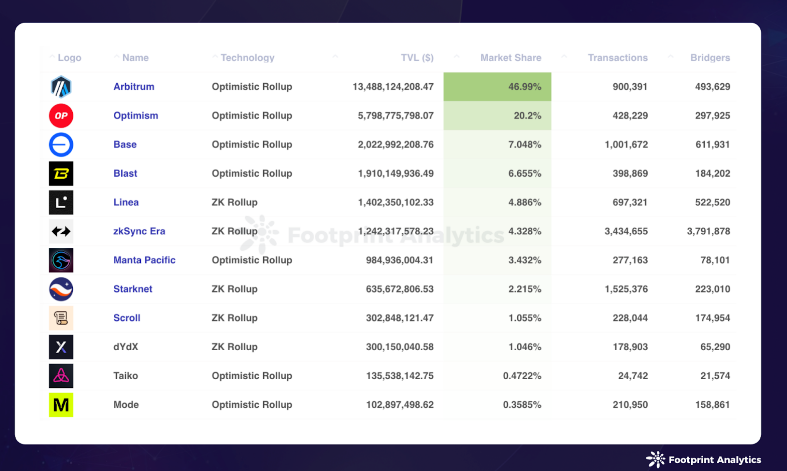Sort by the Market Share column header

(510, 58)
